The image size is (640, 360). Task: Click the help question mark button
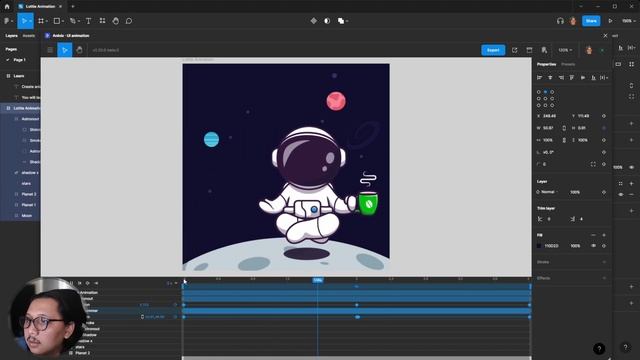599,349
